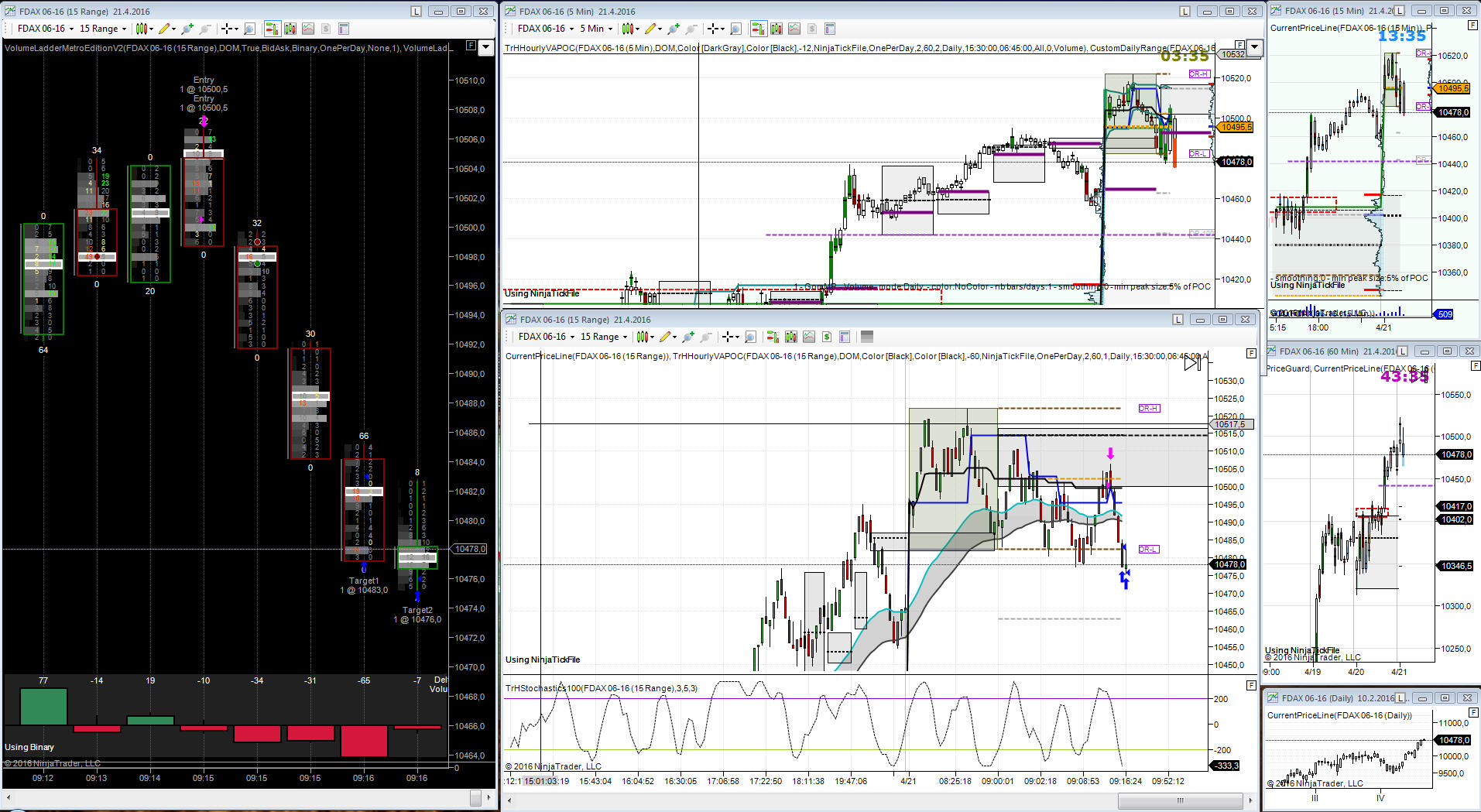Expand the black arrow dropdown in left chart corner

point(485,47)
